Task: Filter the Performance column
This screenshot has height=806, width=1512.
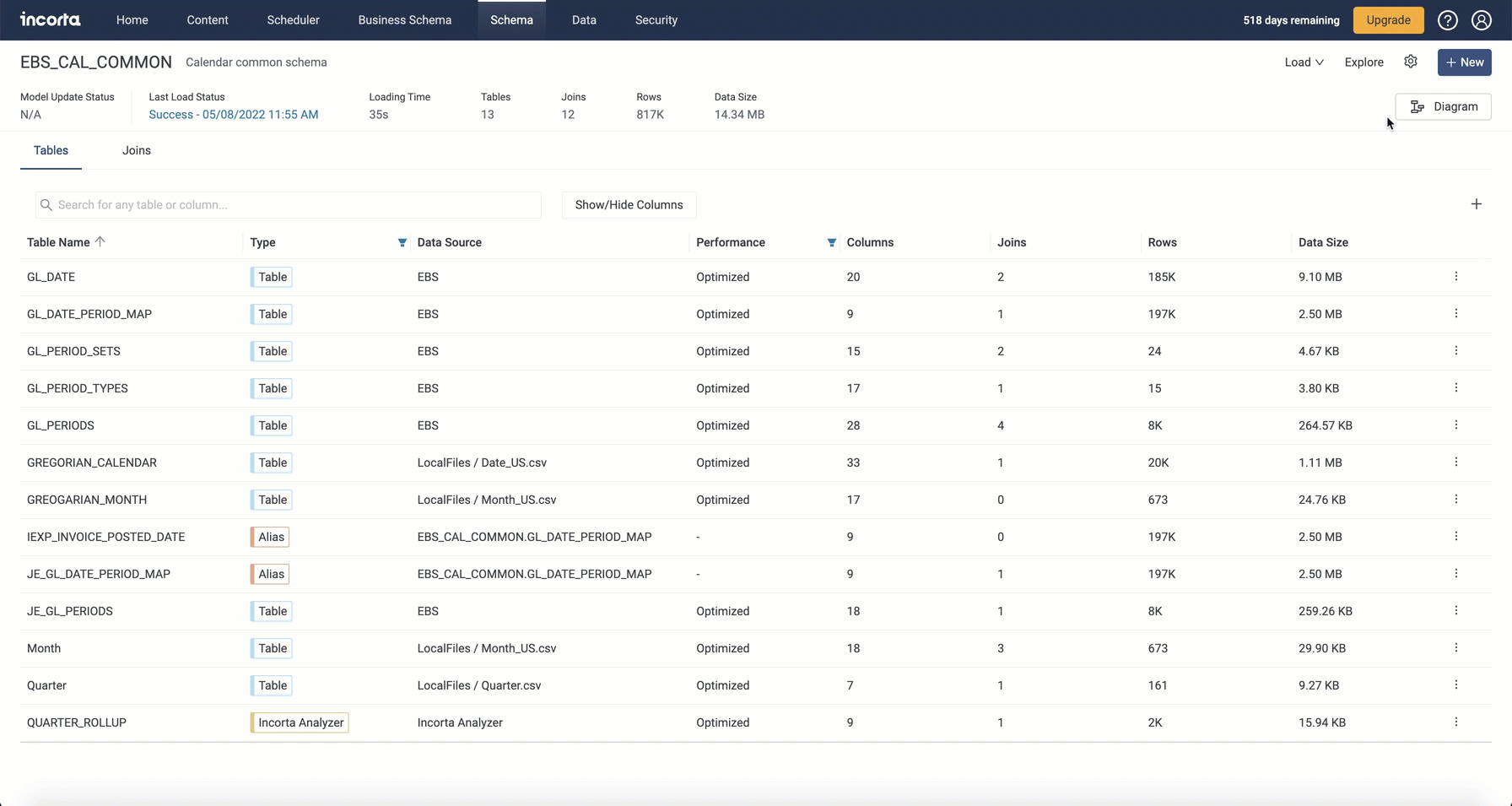Action: point(832,243)
